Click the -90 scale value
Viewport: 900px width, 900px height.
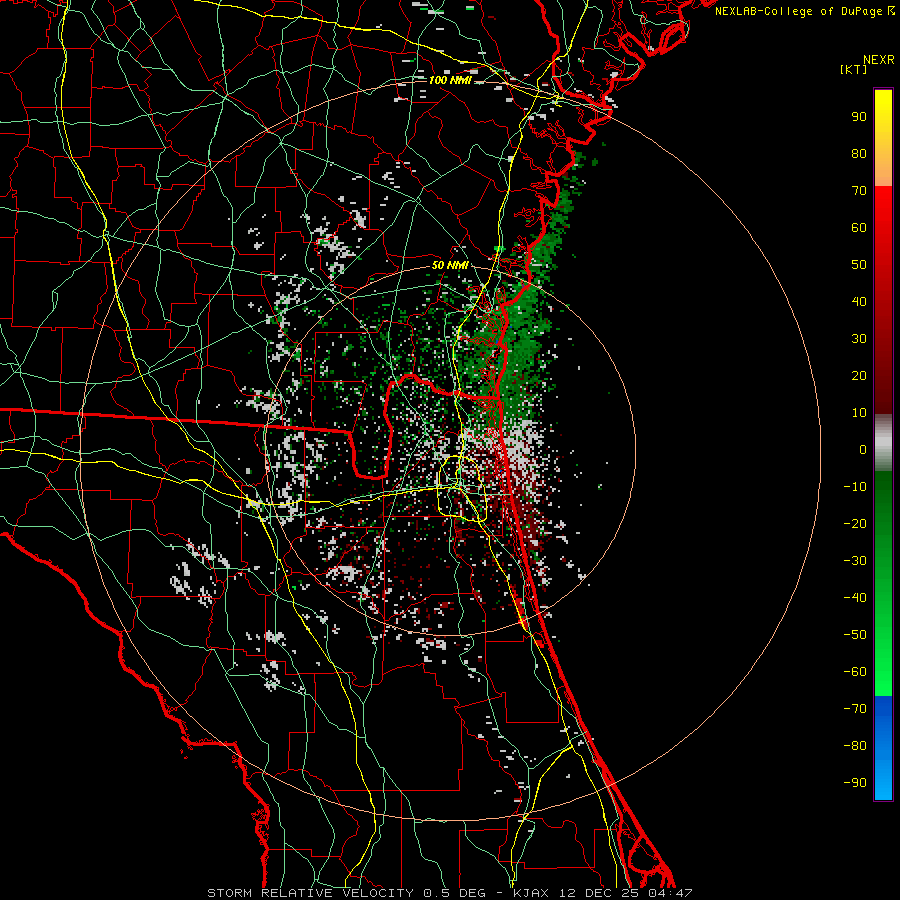(855, 783)
